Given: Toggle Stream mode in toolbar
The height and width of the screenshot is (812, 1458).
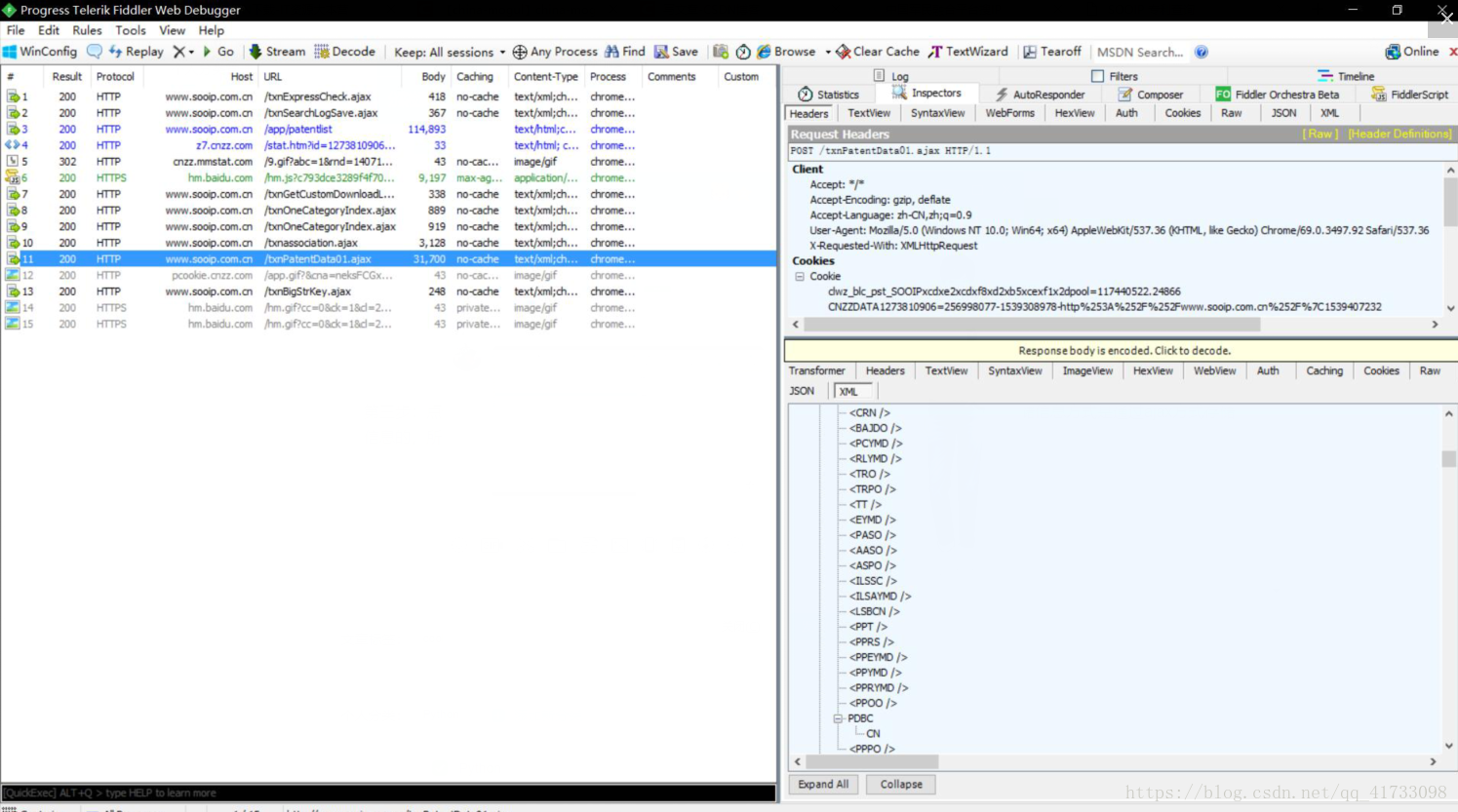Looking at the screenshot, I should click(x=277, y=52).
